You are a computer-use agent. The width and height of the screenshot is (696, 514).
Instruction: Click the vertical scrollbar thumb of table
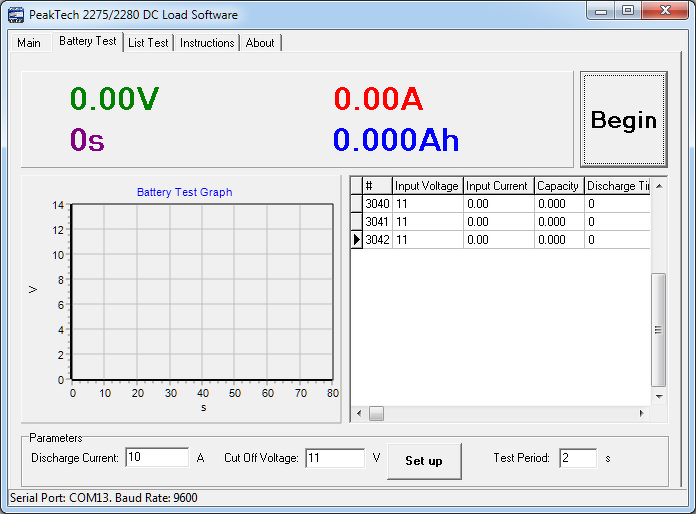pos(658,330)
